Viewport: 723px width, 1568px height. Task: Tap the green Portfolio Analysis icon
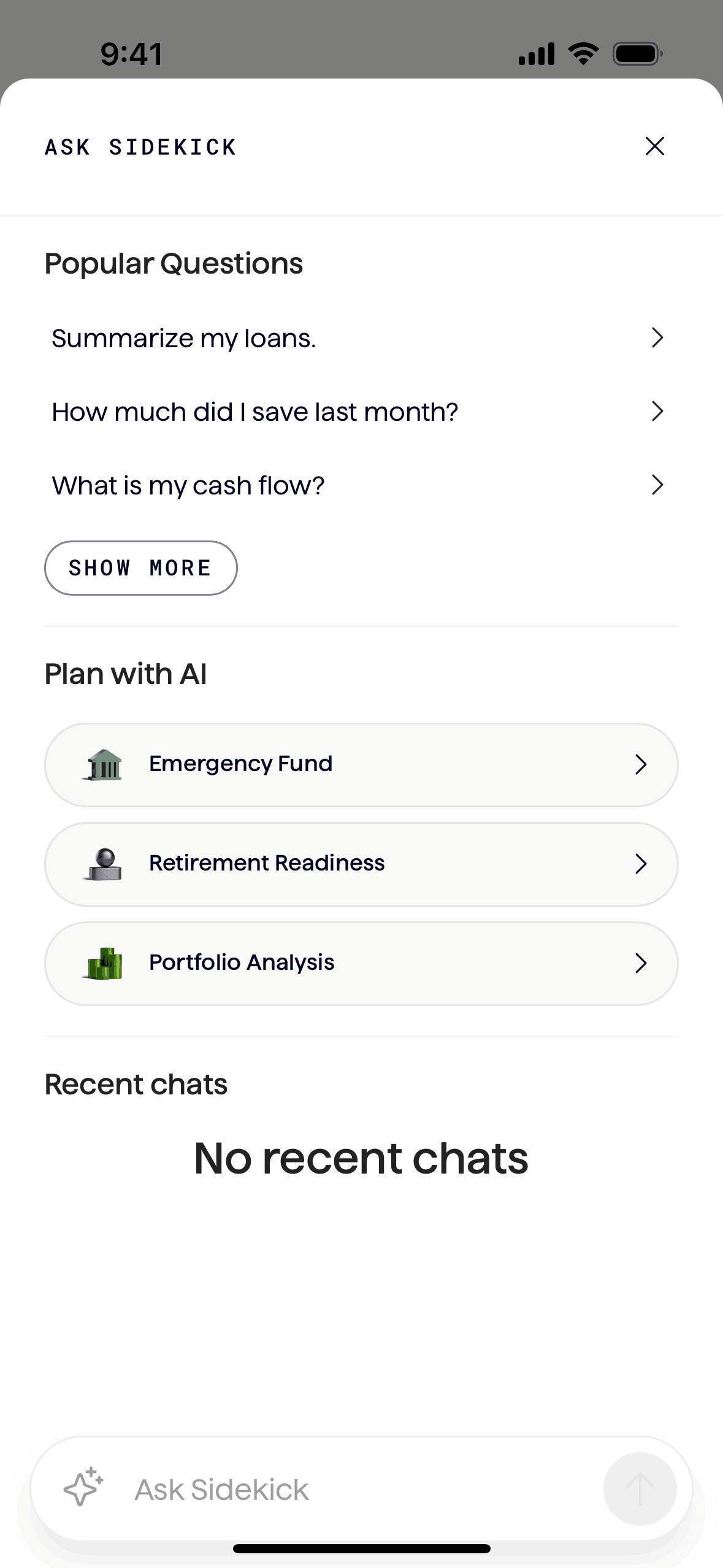click(103, 963)
